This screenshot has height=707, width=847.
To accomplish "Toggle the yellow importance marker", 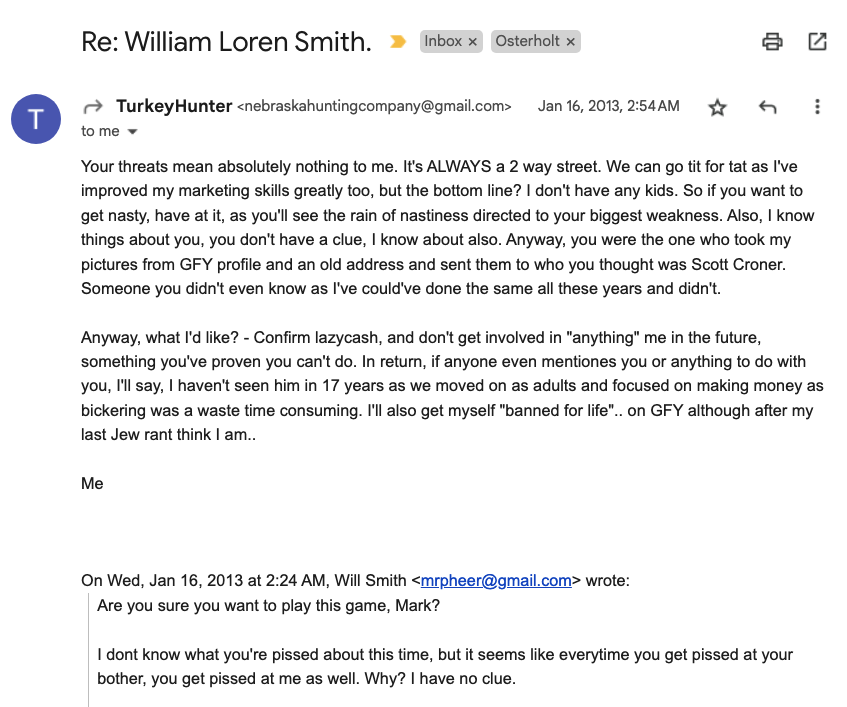I will tap(398, 42).
